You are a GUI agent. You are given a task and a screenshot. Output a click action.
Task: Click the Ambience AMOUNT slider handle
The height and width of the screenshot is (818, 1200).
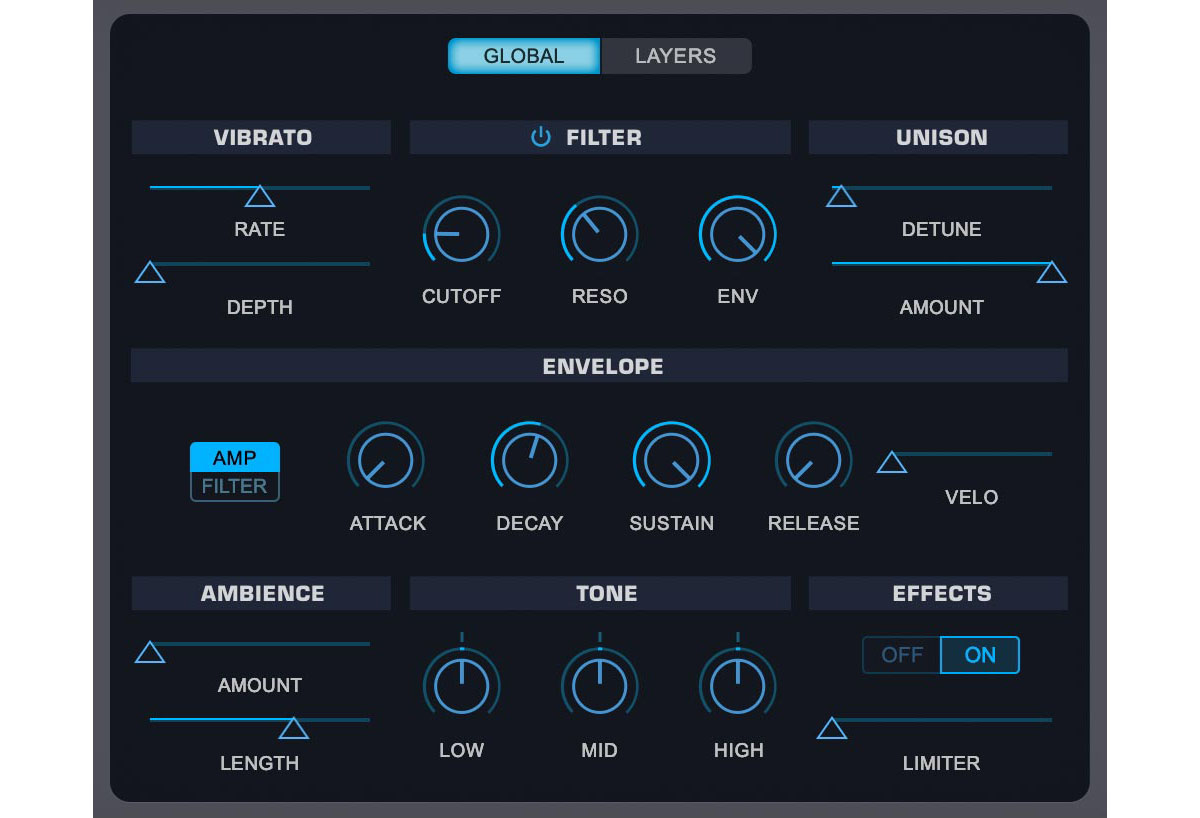tap(150, 652)
